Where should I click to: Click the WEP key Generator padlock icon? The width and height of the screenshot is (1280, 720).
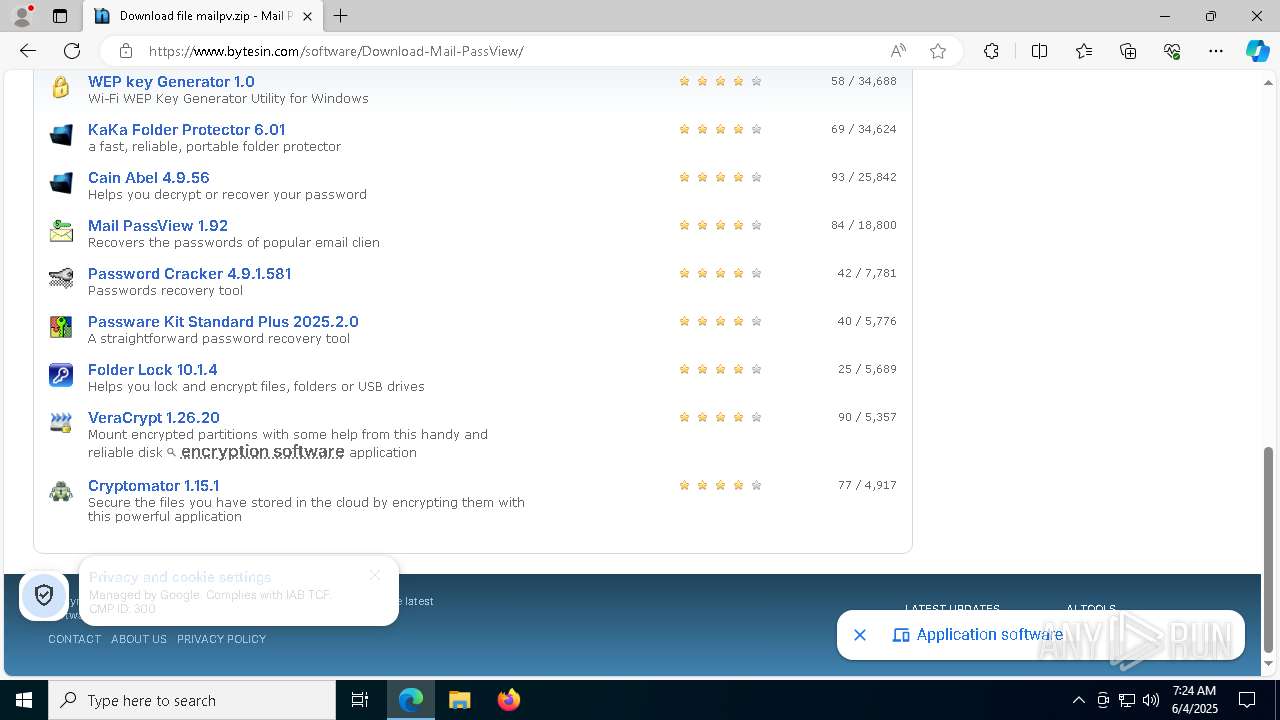pyautogui.click(x=61, y=87)
